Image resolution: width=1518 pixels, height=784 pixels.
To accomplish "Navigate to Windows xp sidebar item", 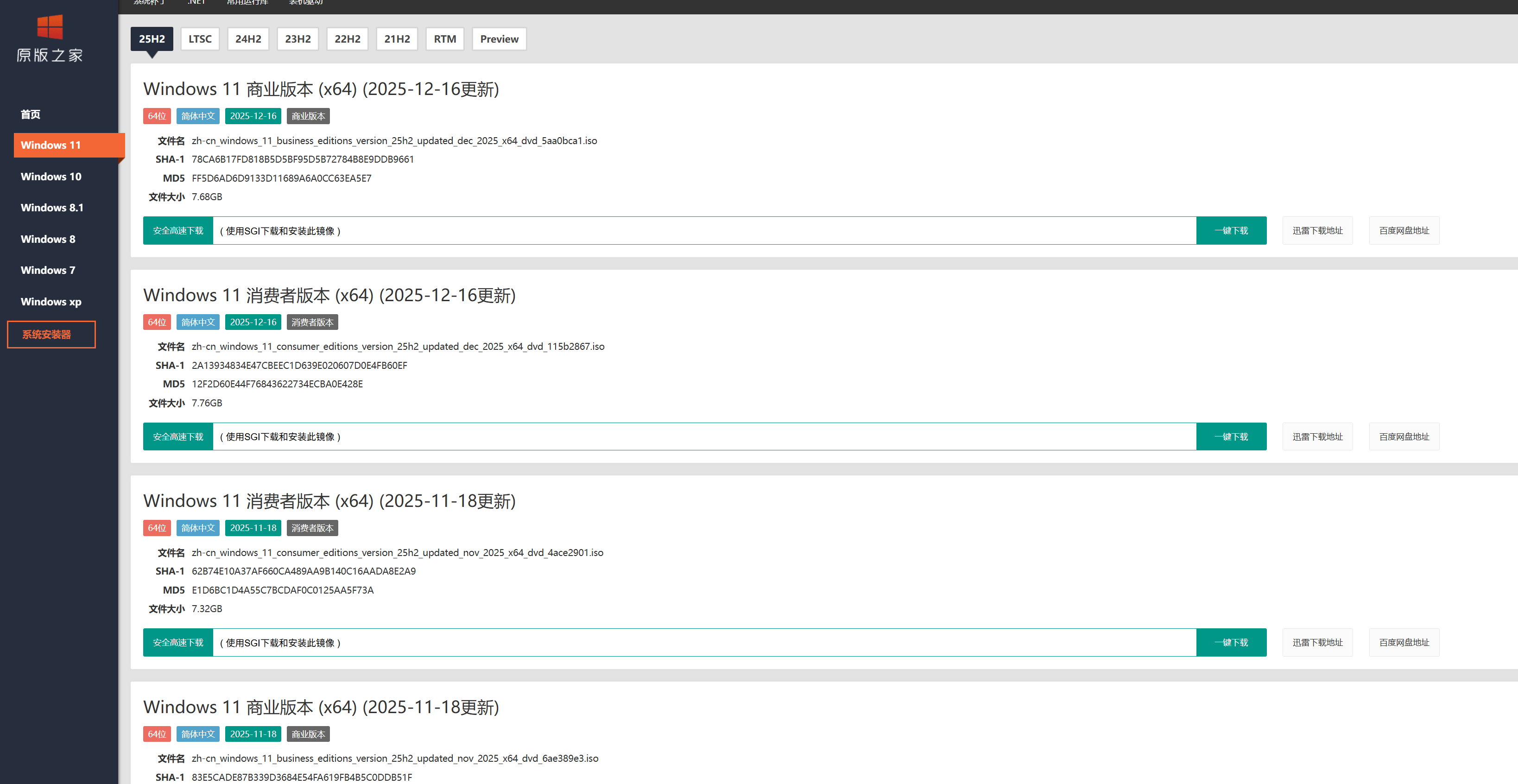I will coord(51,301).
